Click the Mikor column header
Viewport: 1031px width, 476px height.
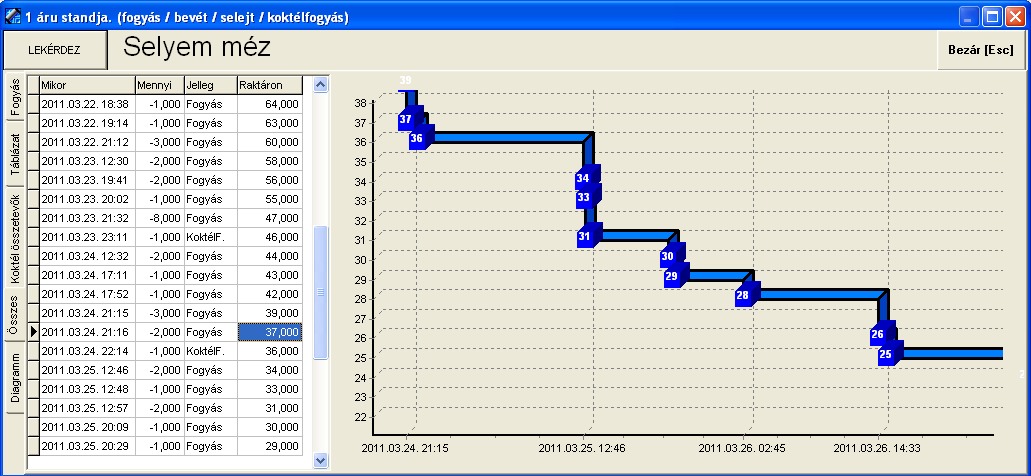click(x=87, y=85)
